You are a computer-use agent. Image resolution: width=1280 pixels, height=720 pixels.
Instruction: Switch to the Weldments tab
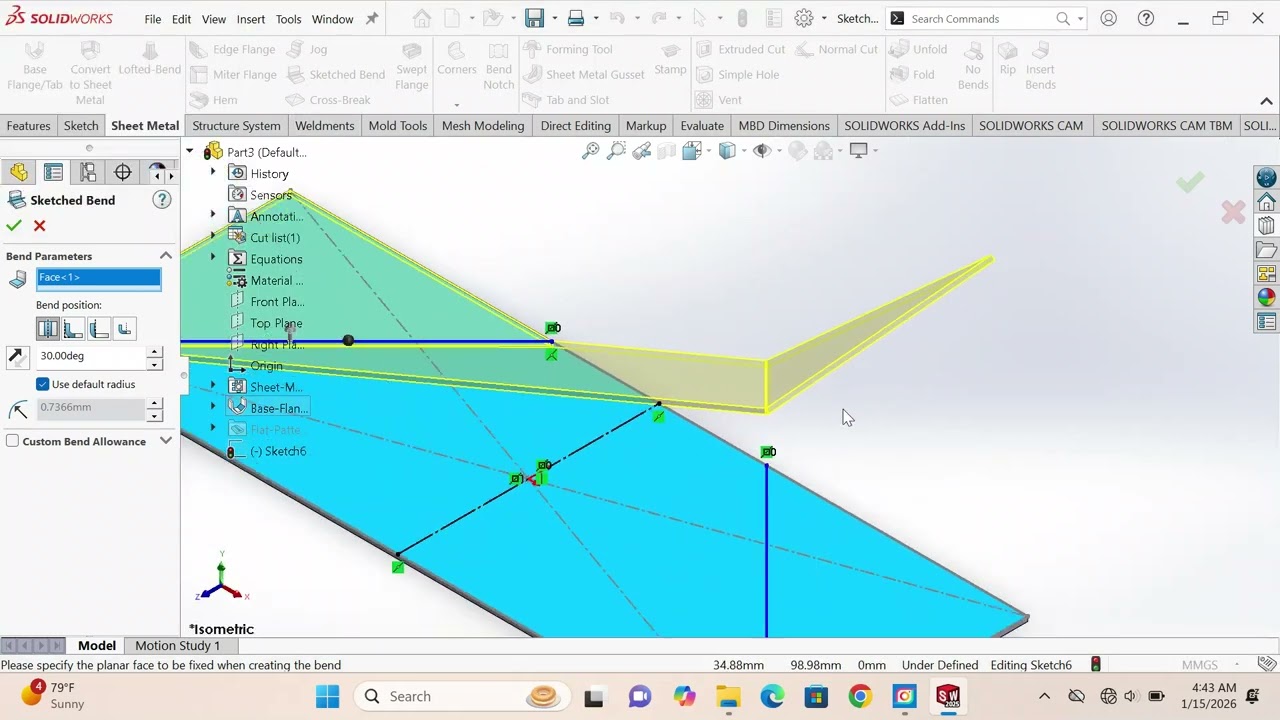325,125
